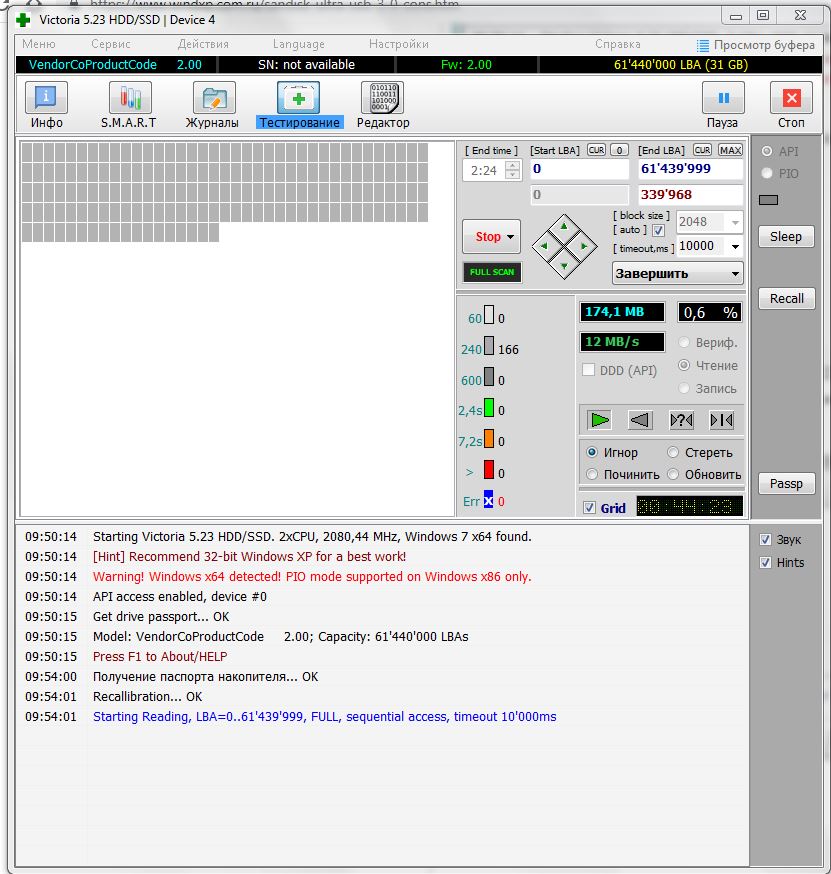Click the End LBA CUR button
Image resolution: width=831 pixels, height=874 pixels.
tap(702, 150)
